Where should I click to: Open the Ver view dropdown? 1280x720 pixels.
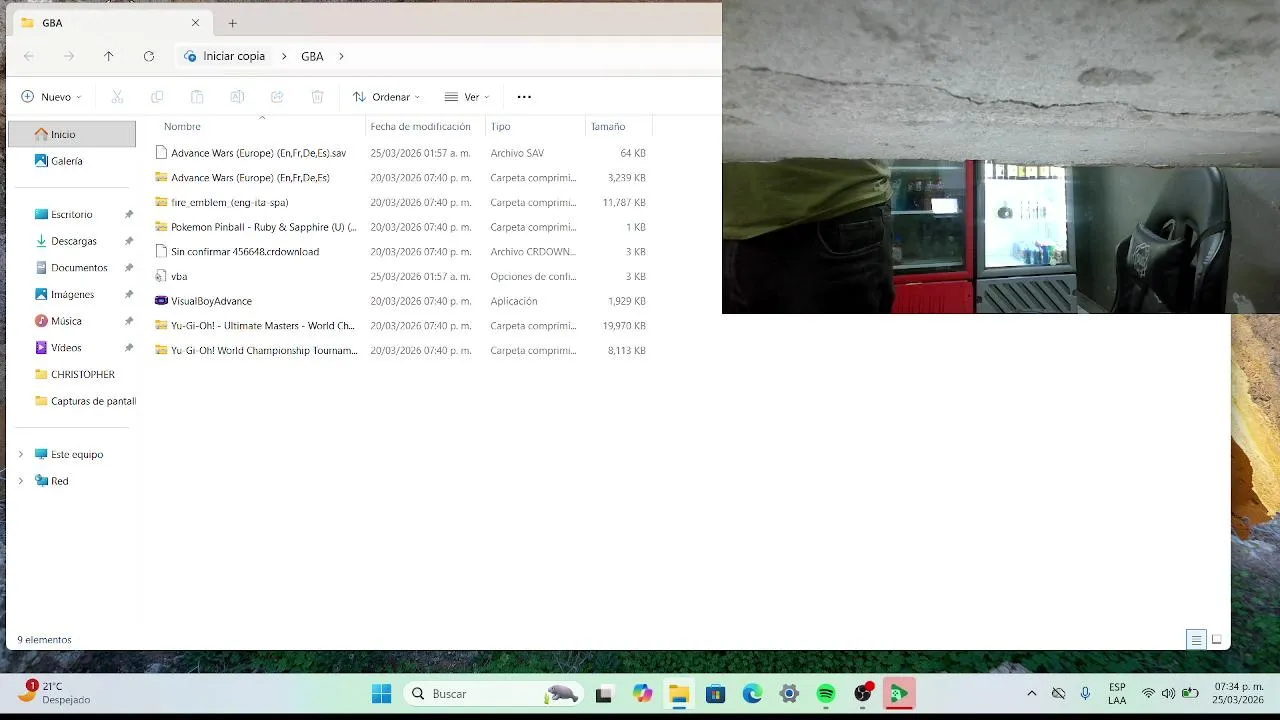(x=467, y=97)
